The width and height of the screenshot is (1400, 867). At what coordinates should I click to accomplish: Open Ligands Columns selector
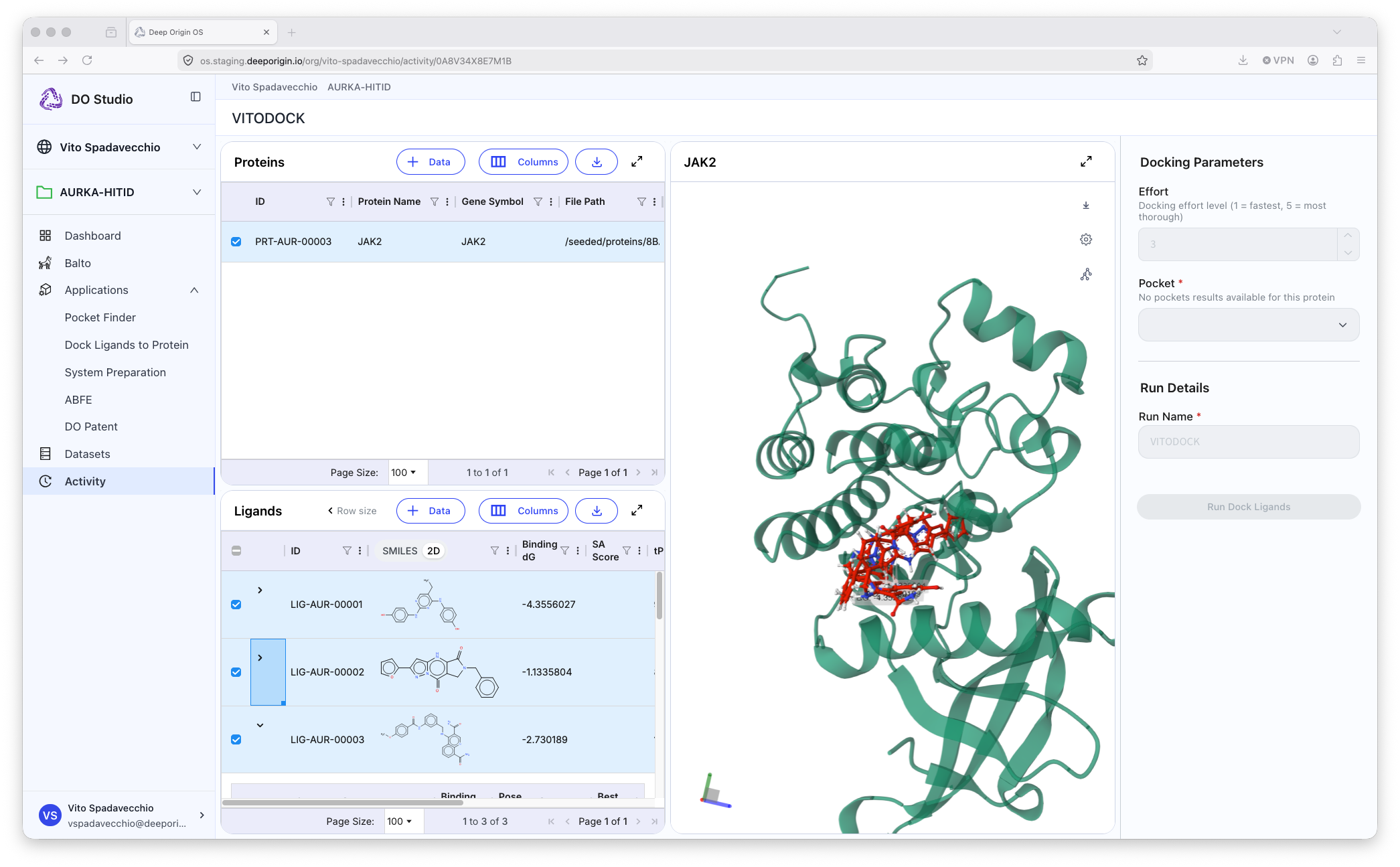point(524,511)
